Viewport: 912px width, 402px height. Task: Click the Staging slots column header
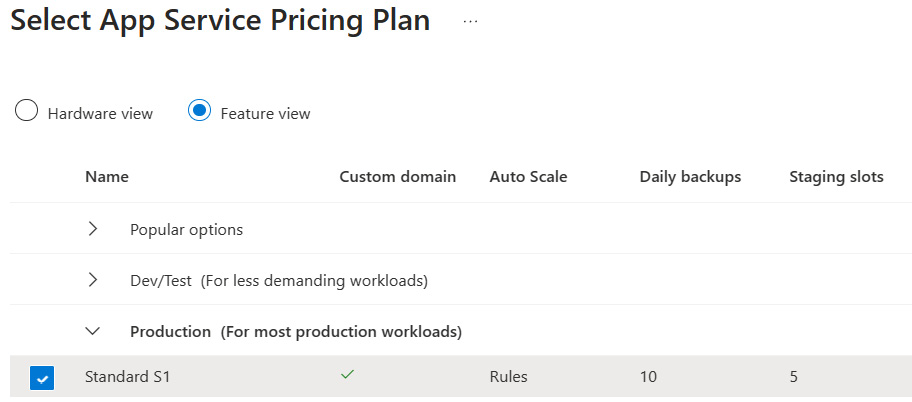(x=836, y=177)
